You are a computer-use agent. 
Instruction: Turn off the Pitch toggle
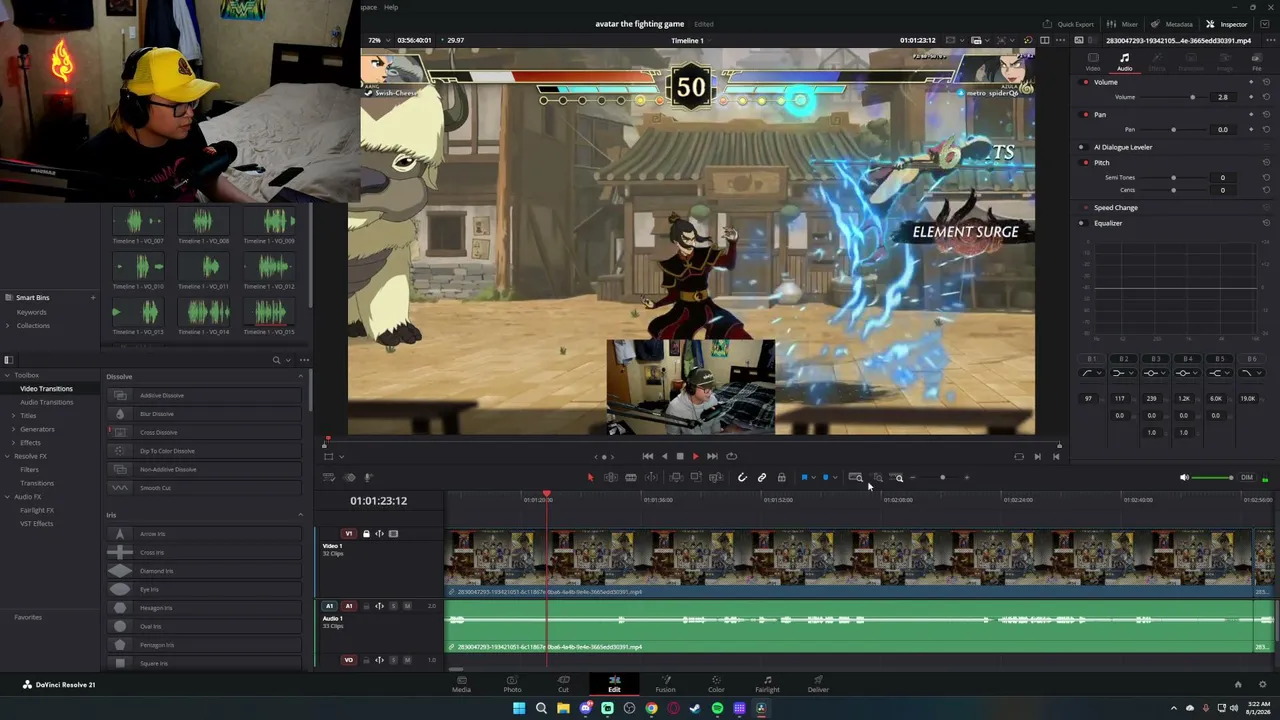(1086, 162)
